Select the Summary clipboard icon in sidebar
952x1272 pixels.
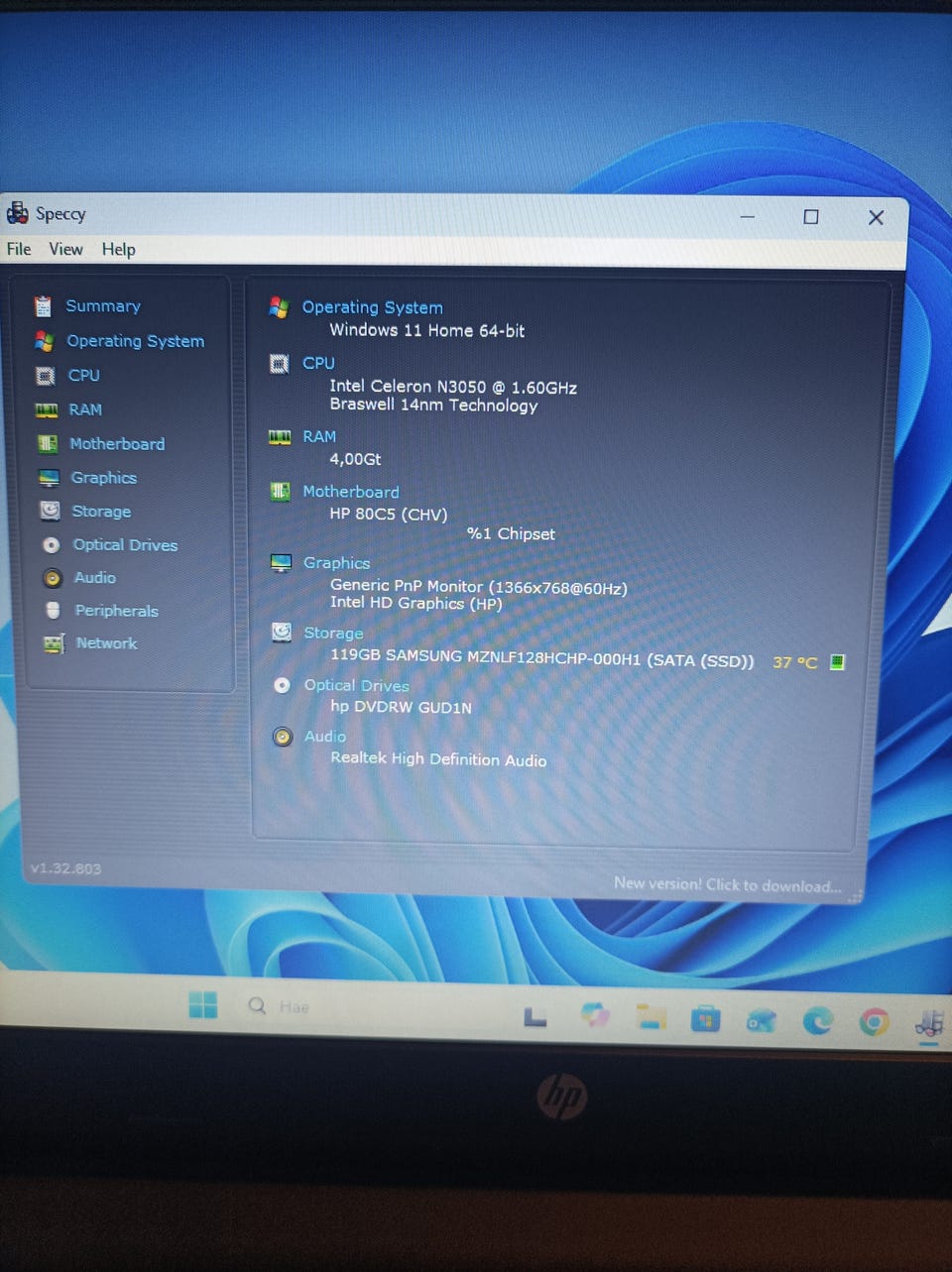pyautogui.click(x=43, y=306)
